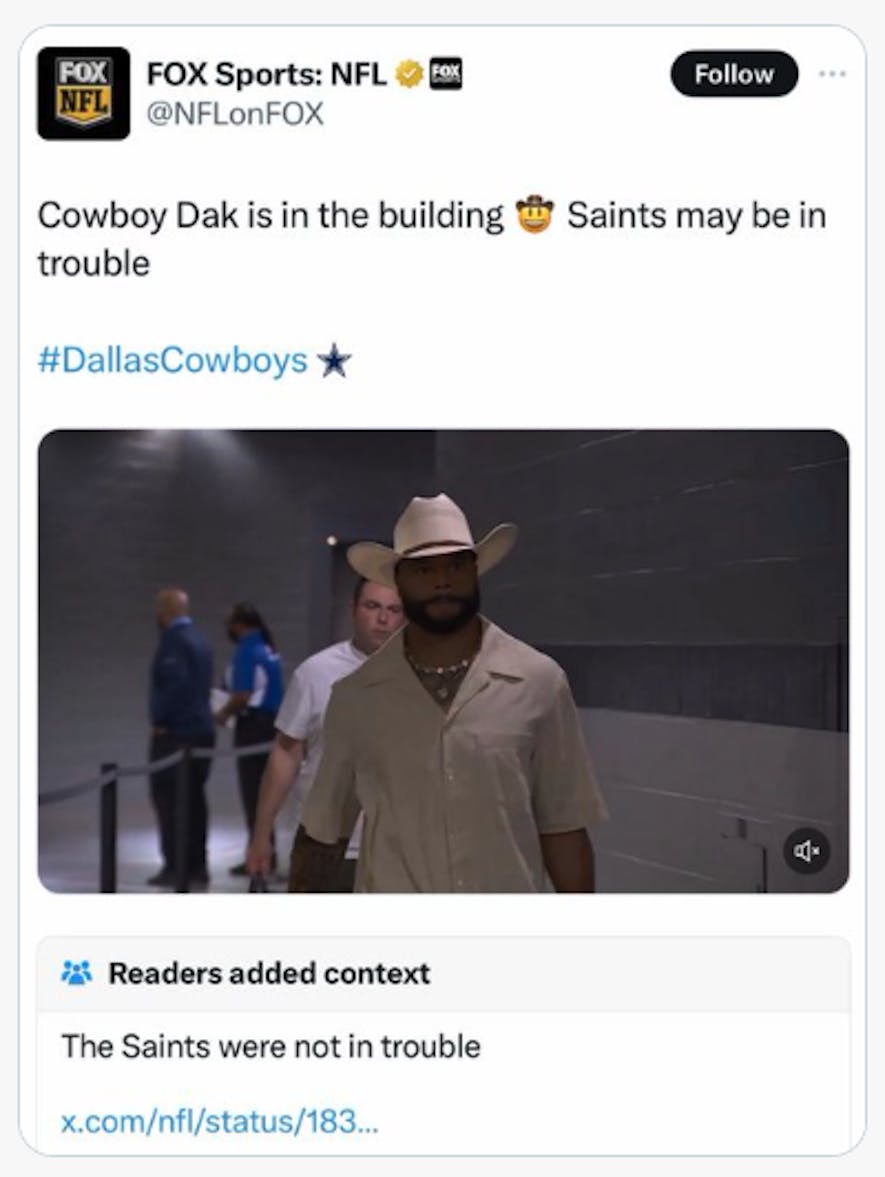
Task: Click the FOX affiliate badge icon
Action: click(446, 74)
